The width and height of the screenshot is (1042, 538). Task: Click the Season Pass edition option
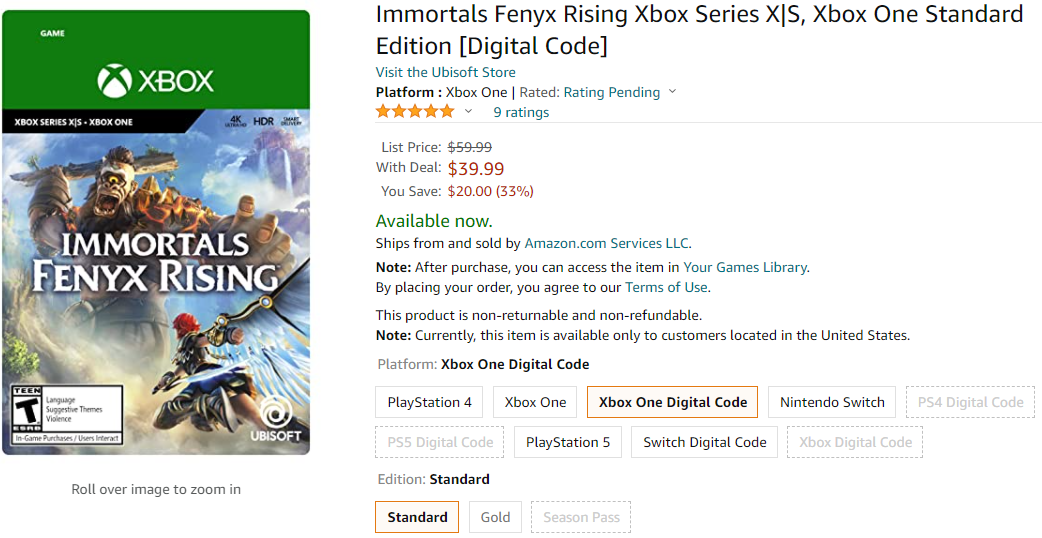581,517
